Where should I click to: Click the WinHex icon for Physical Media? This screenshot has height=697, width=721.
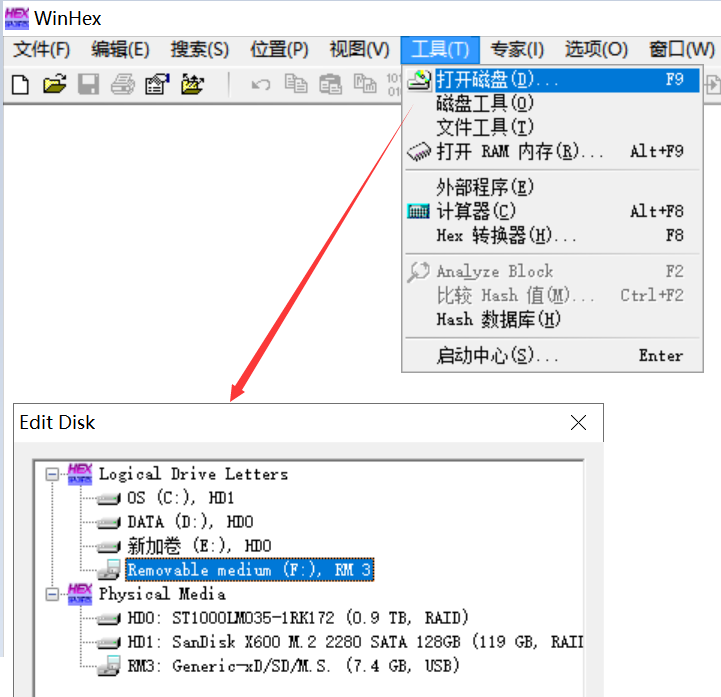pos(80,594)
